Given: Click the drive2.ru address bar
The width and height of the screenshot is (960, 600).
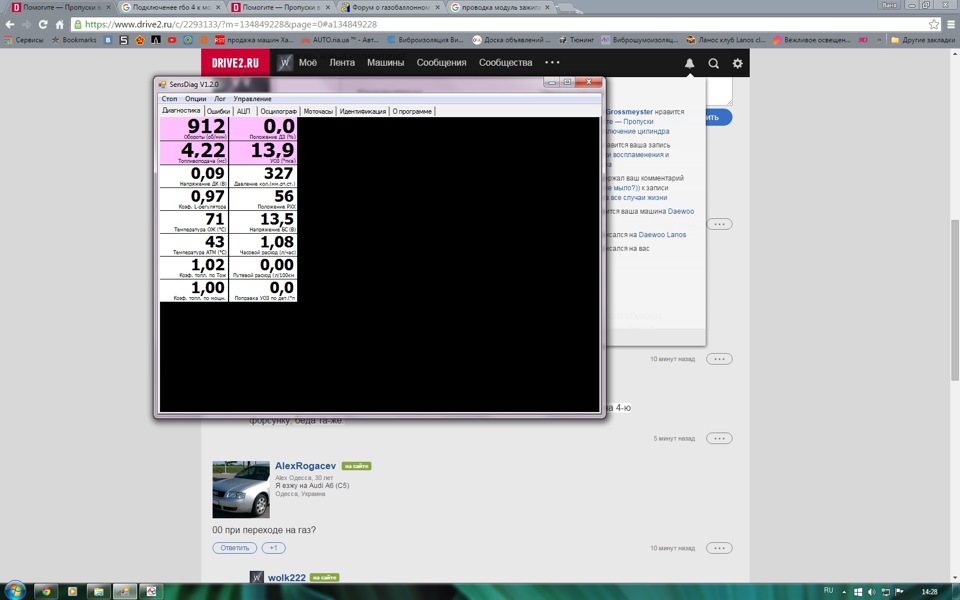Looking at the screenshot, I should 499,24.
